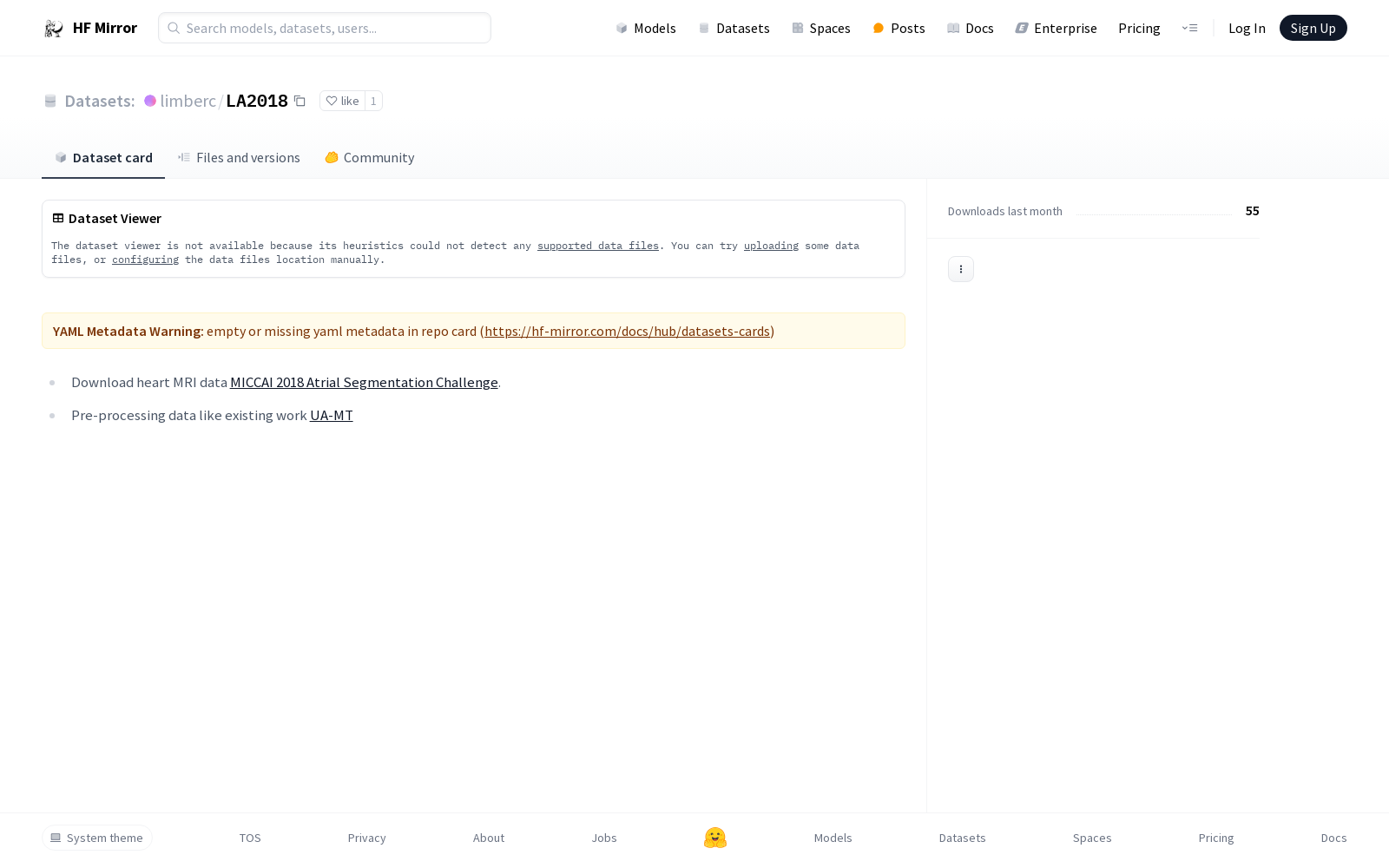Open the UA-MT link

point(332,415)
